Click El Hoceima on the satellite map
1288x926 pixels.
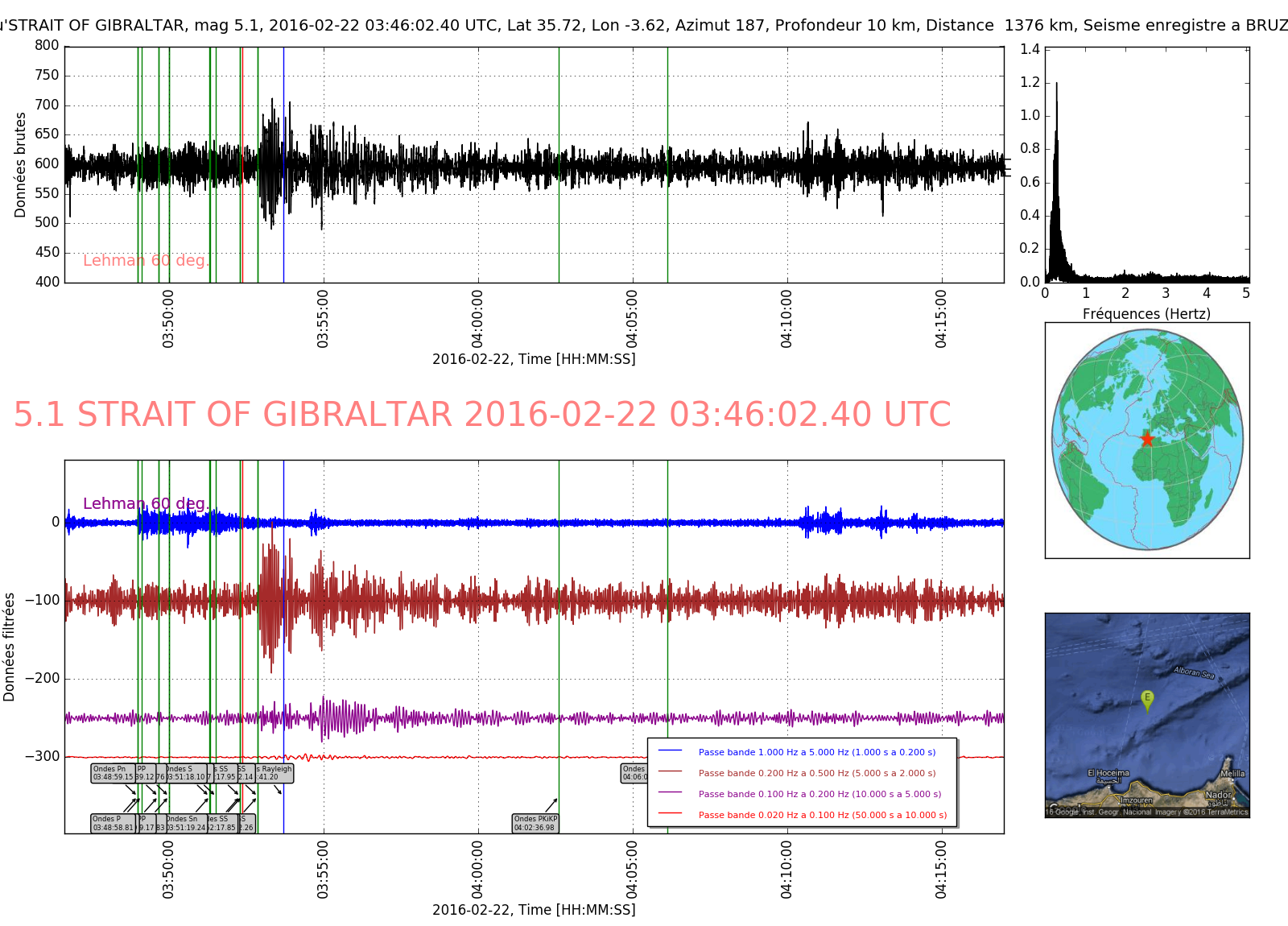[x=1108, y=773]
